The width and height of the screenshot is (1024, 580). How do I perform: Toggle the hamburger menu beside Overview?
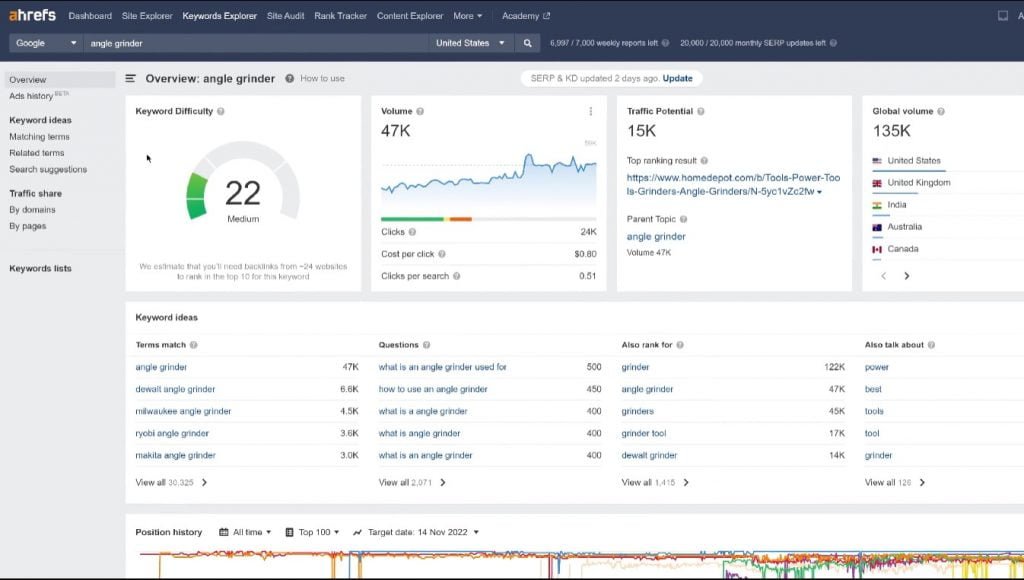pos(131,78)
